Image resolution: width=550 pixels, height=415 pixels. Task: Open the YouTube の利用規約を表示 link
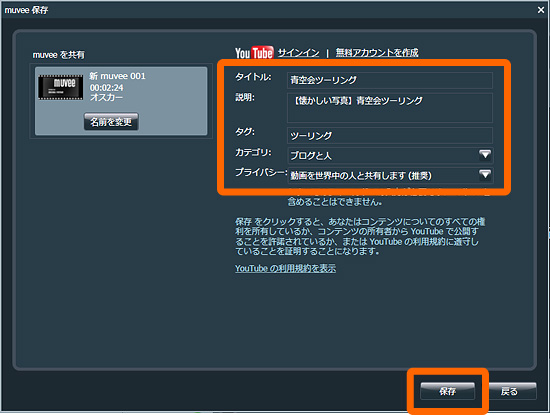[x=285, y=268]
